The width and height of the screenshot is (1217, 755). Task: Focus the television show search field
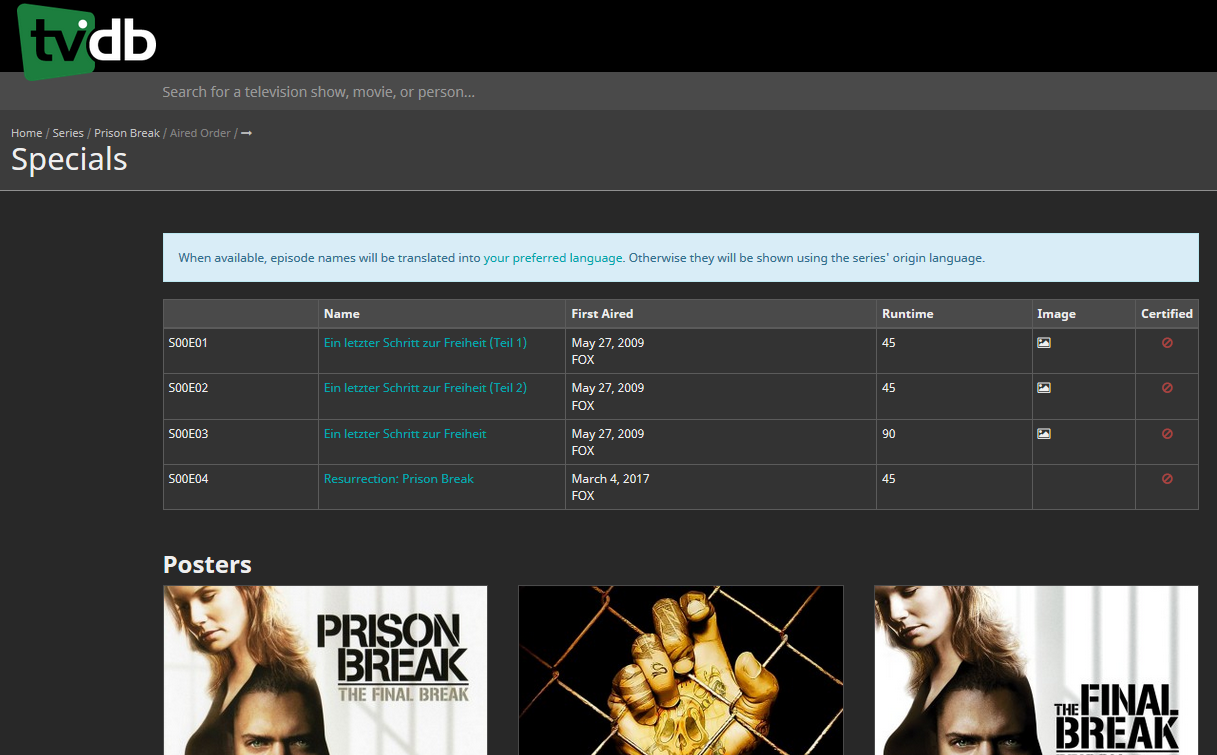tap(608, 91)
